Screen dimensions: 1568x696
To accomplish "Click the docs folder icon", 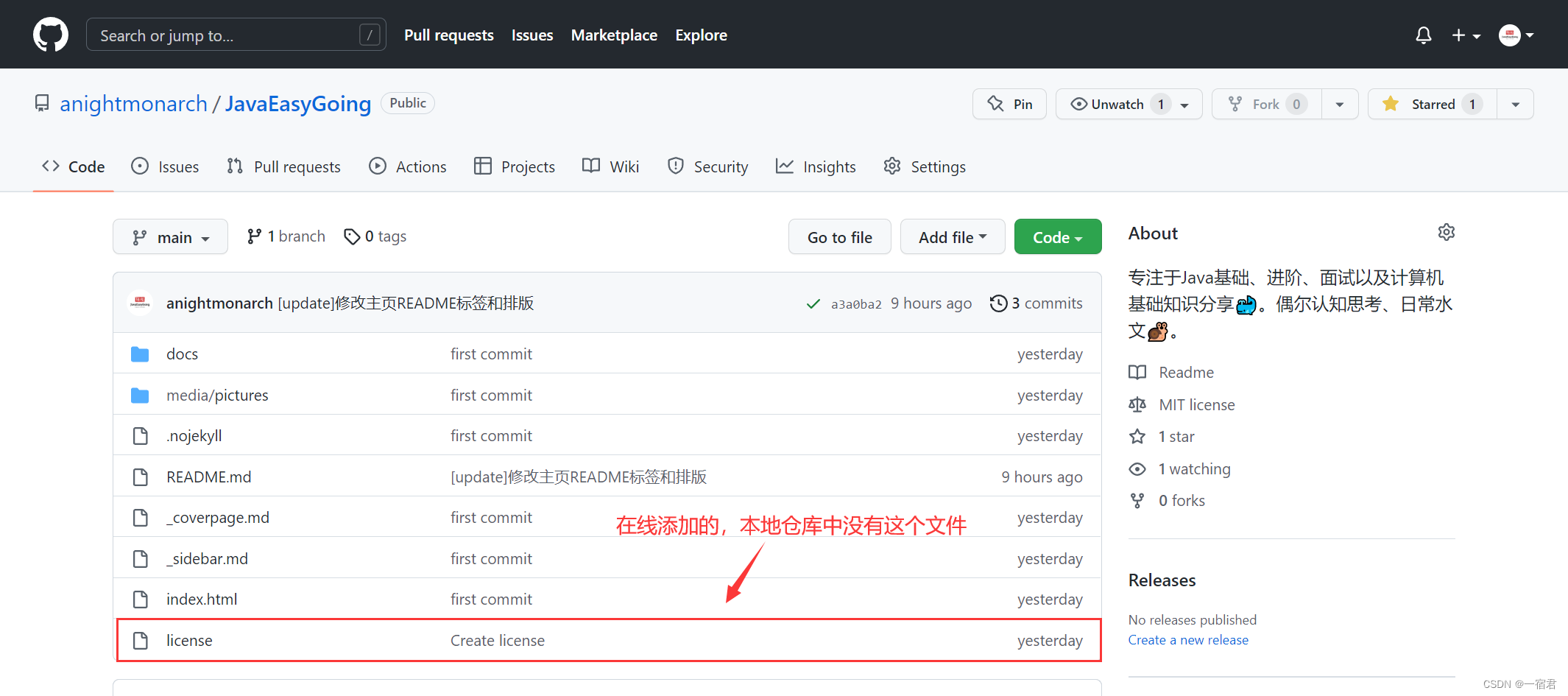I will point(140,354).
